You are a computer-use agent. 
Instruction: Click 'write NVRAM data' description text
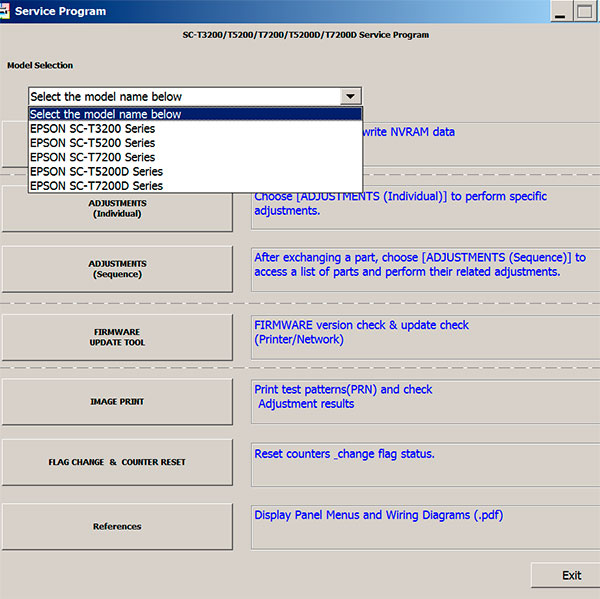point(409,132)
